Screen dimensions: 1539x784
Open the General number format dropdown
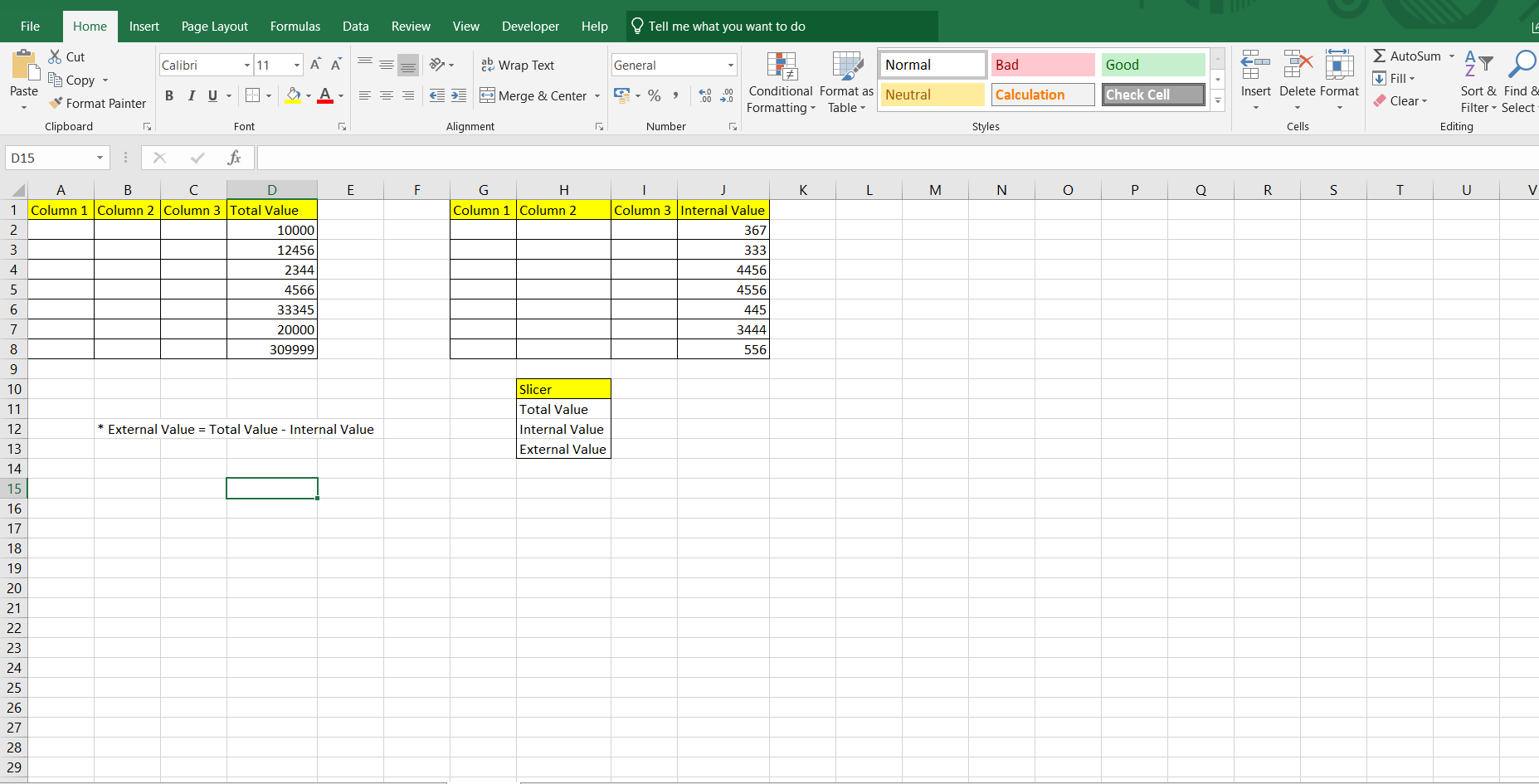(731, 65)
